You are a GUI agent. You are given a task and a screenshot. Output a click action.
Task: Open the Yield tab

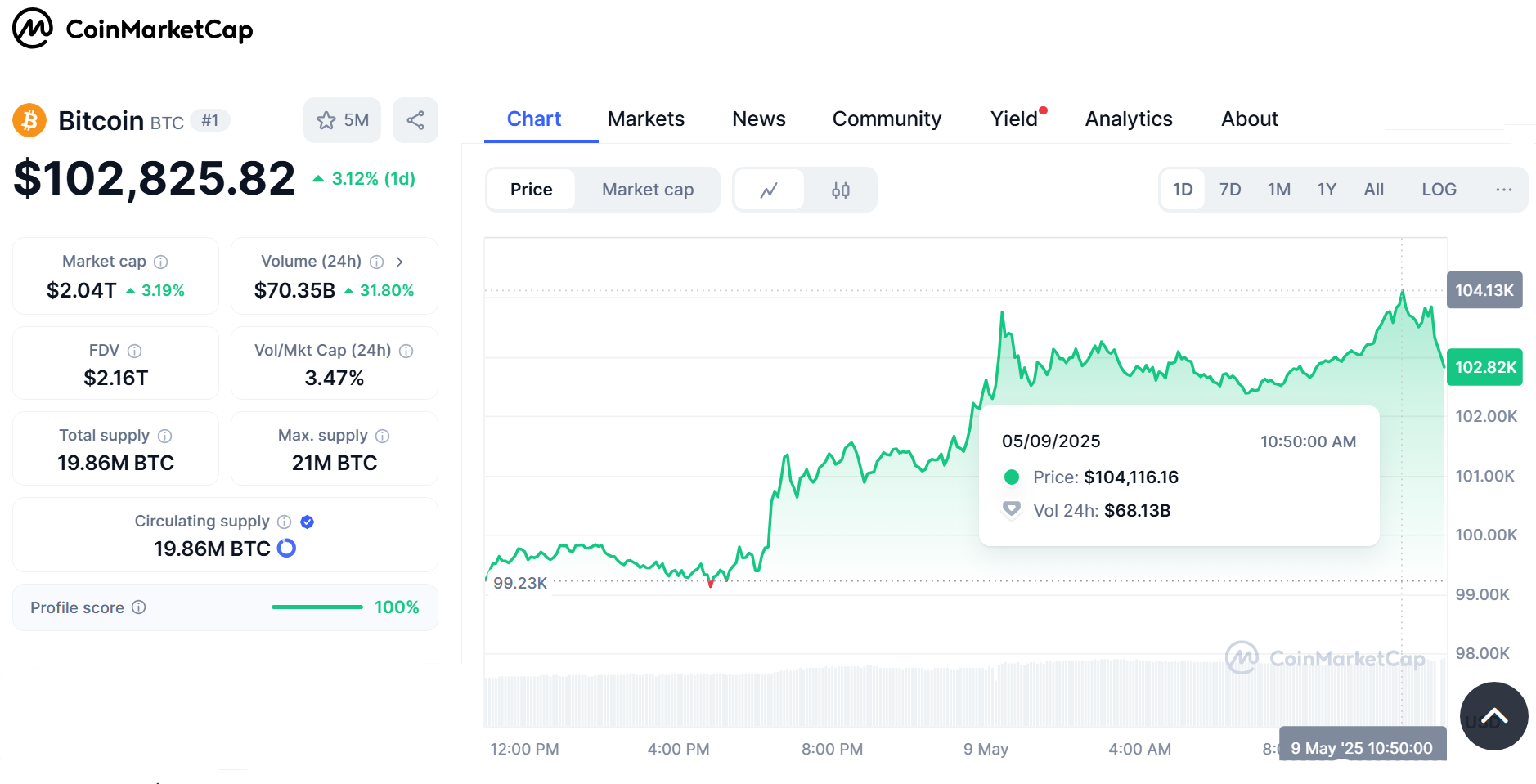[x=1015, y=119]
